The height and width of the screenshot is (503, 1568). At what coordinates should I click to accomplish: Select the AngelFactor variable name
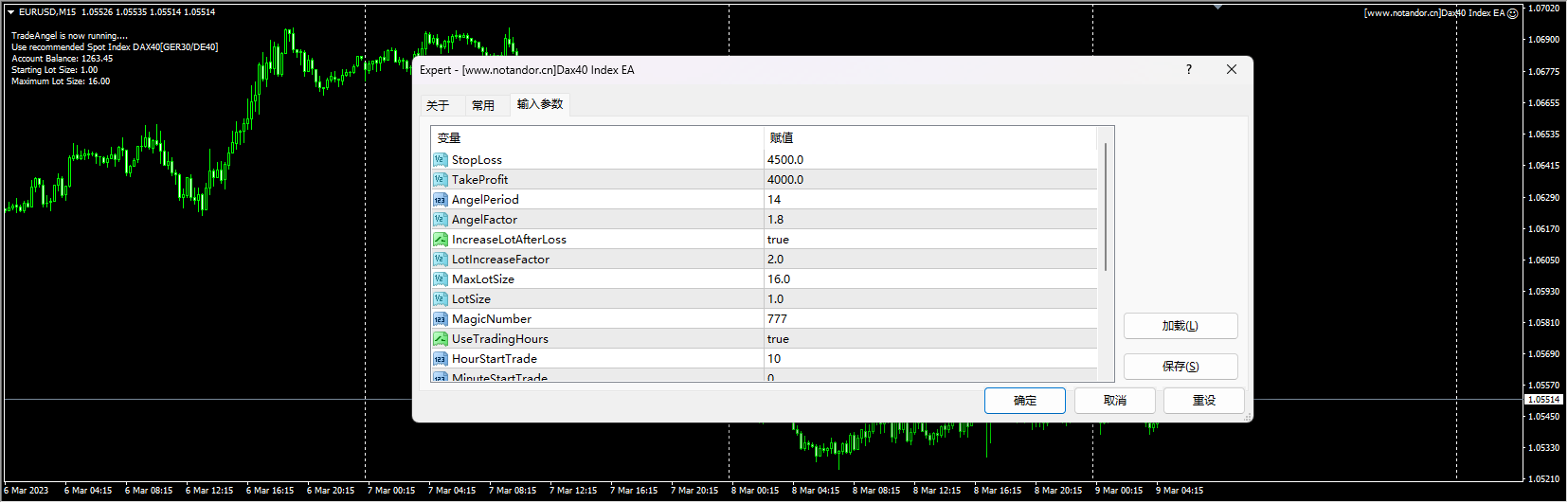point(484,220)
